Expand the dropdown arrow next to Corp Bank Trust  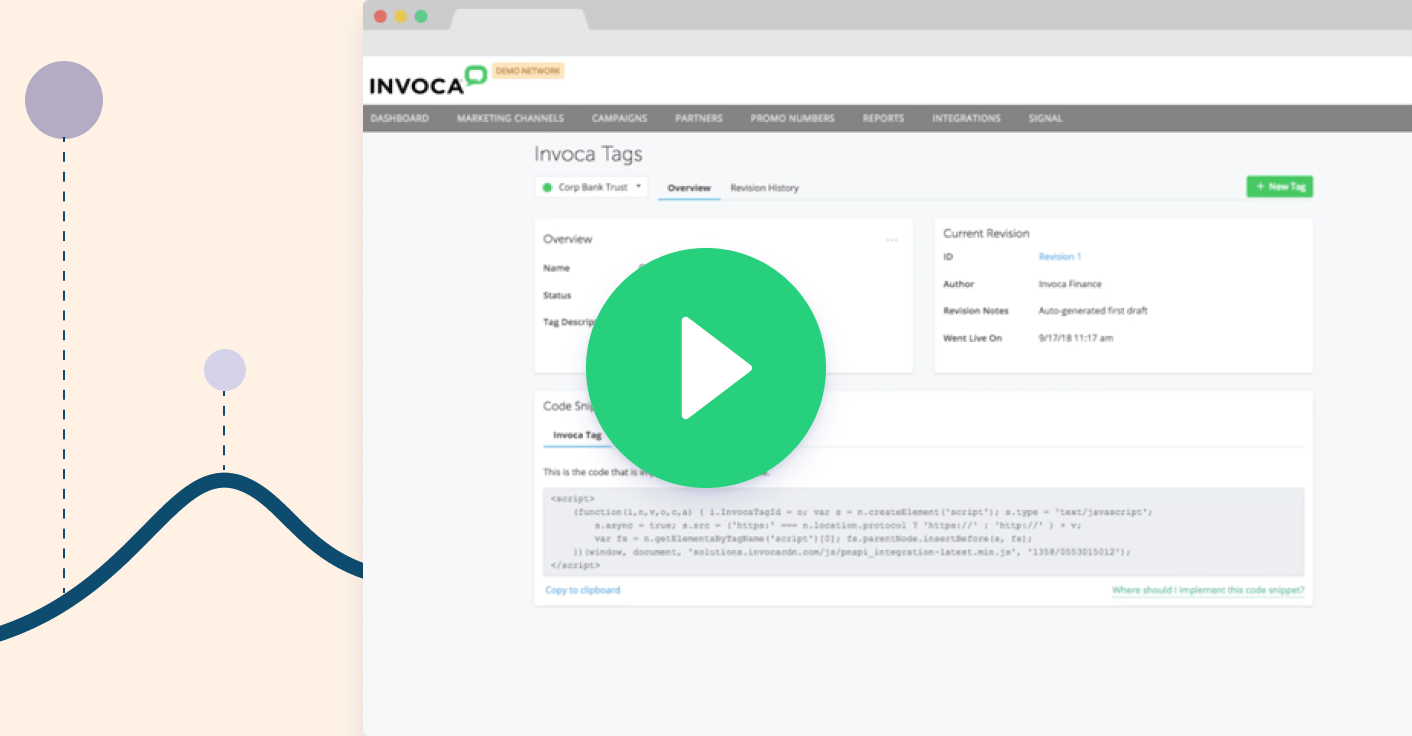637,187
